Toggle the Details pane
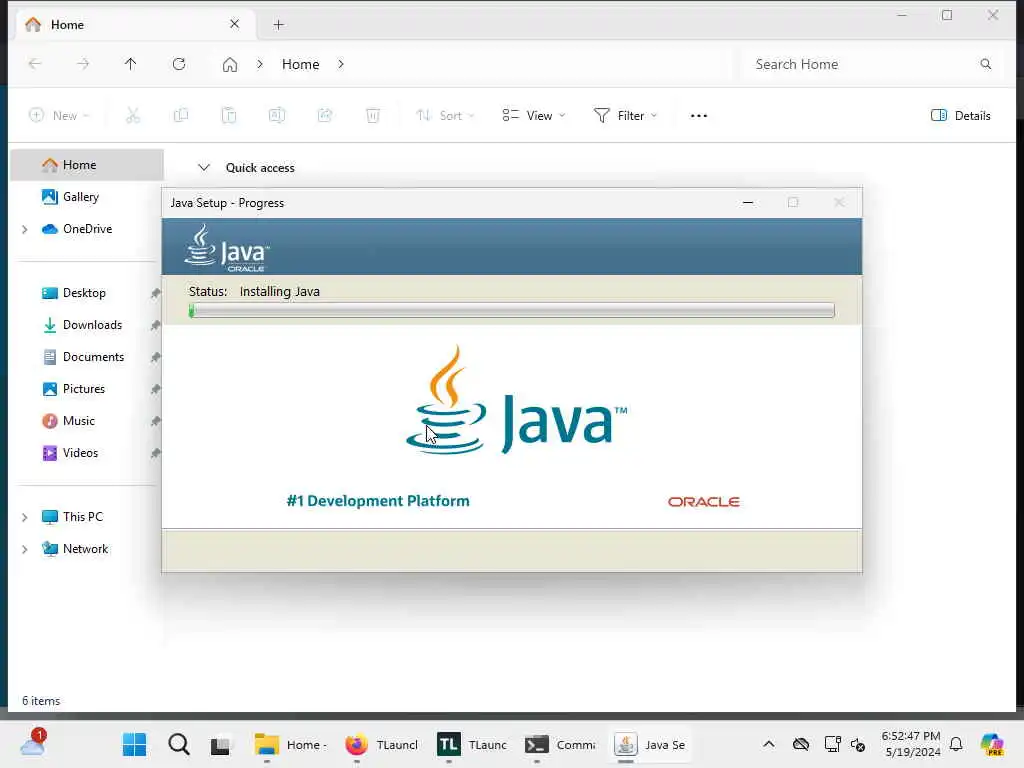Image resolution: width=1024 pixels, height=768 pixels. point(961,116)
